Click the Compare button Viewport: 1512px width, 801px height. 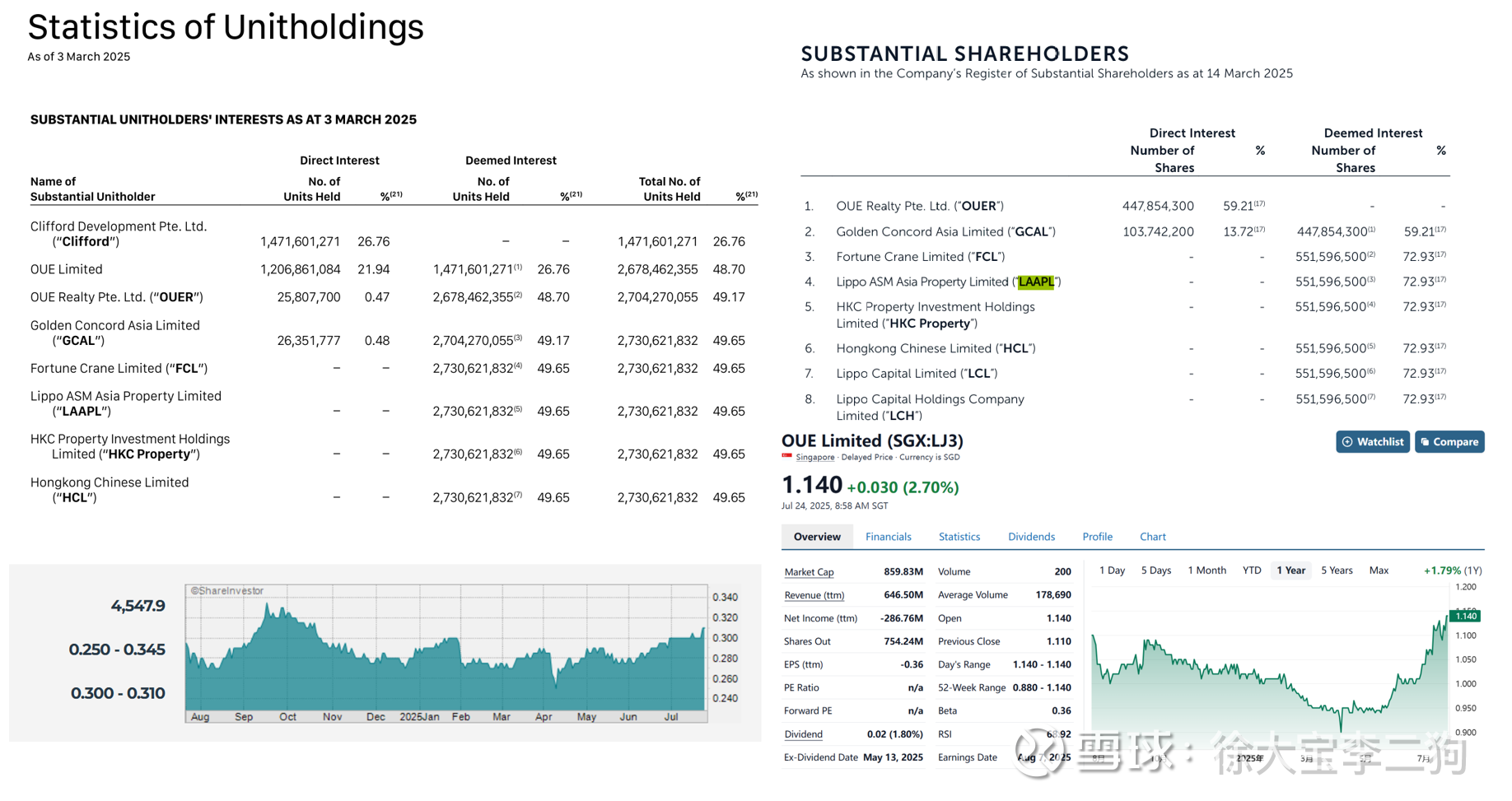point(1449,442)
